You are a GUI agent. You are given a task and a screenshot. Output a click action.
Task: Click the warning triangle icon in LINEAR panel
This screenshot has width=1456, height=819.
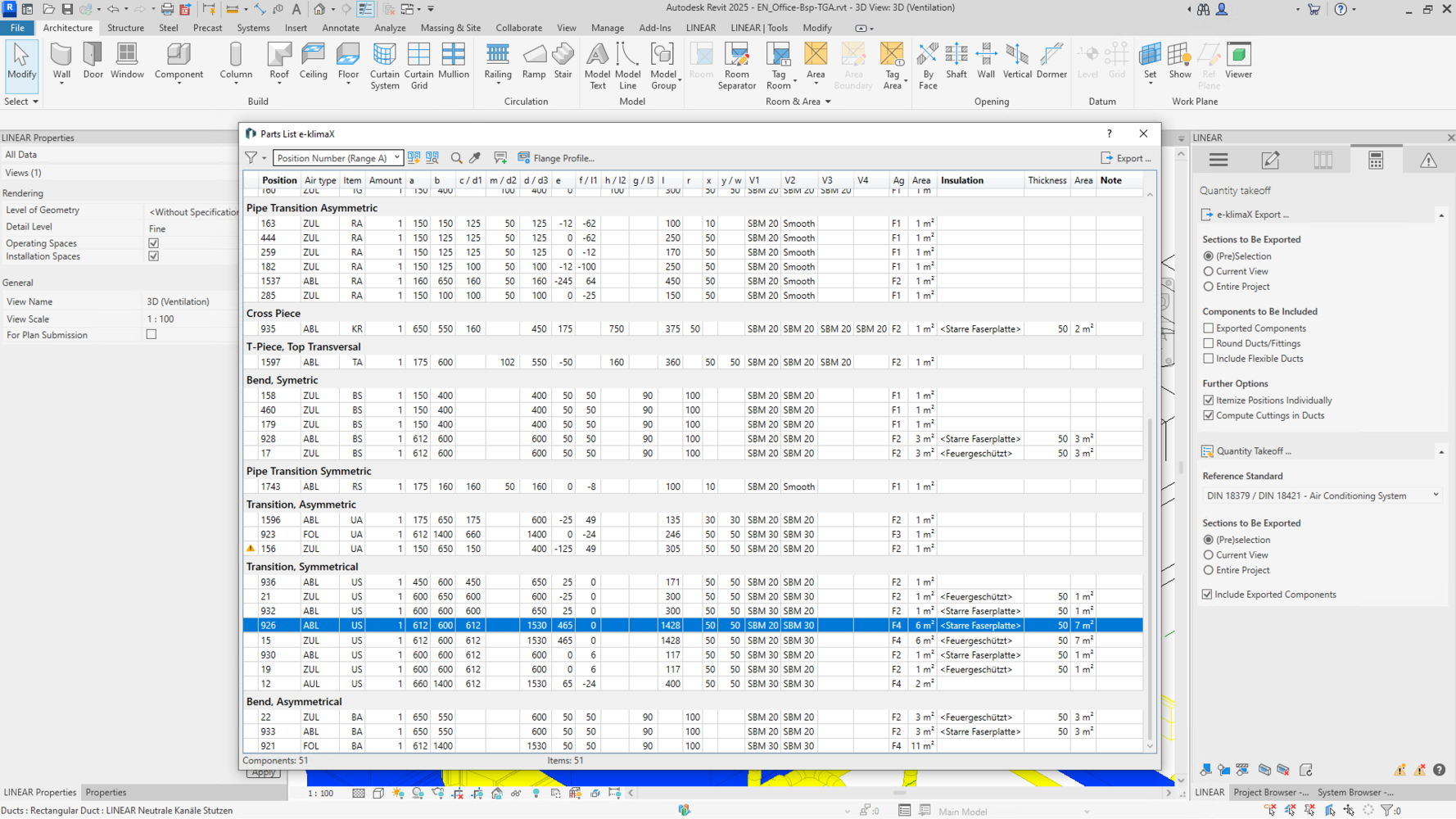[1427, 161]
